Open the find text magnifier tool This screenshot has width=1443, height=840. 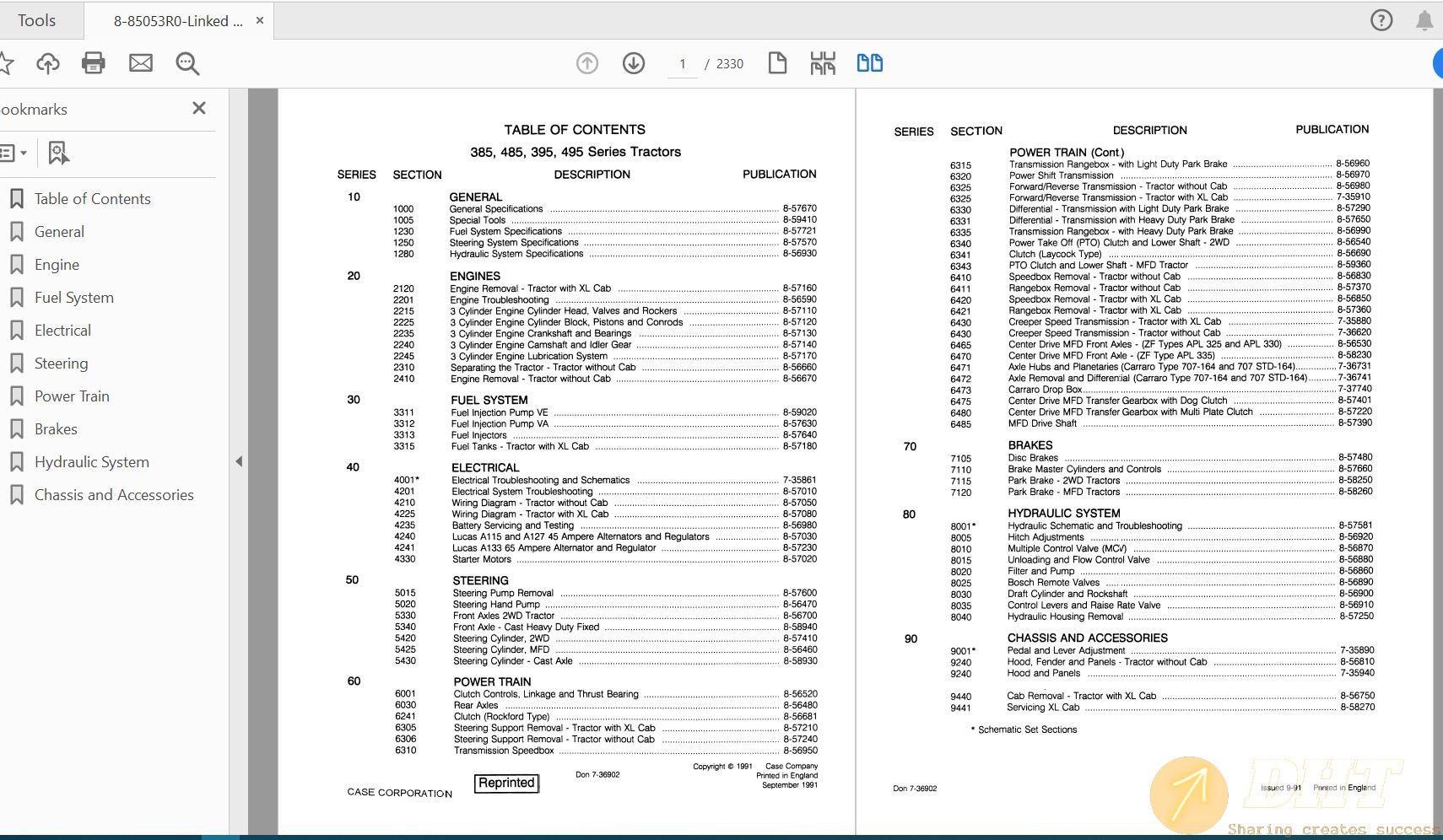(x=187, y=63)
